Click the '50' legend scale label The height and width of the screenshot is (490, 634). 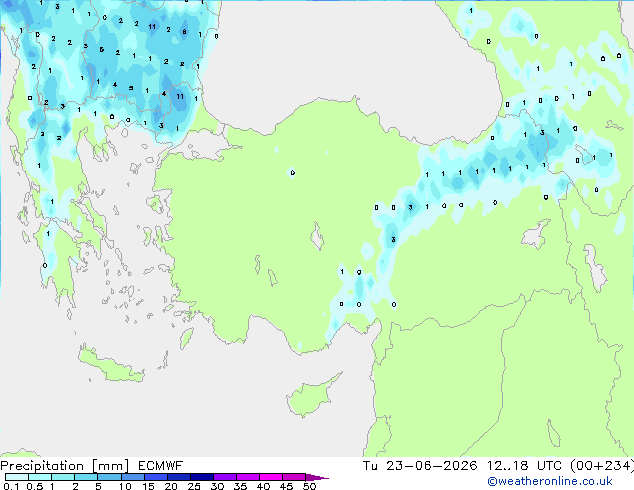click(x=310, y=486)
